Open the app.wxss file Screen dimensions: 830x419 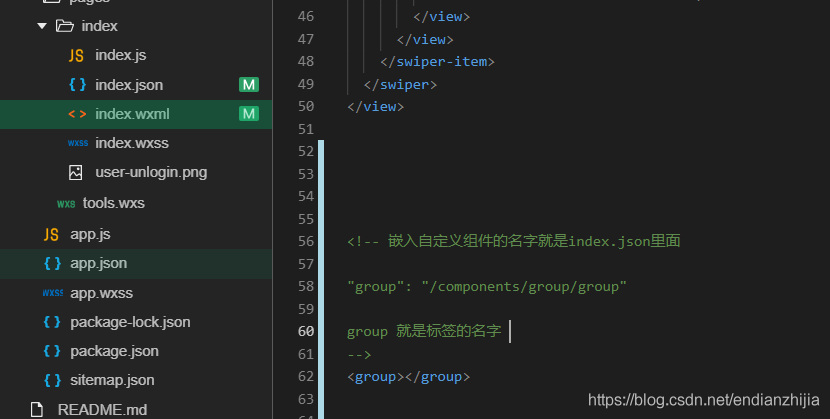point(102,293)
